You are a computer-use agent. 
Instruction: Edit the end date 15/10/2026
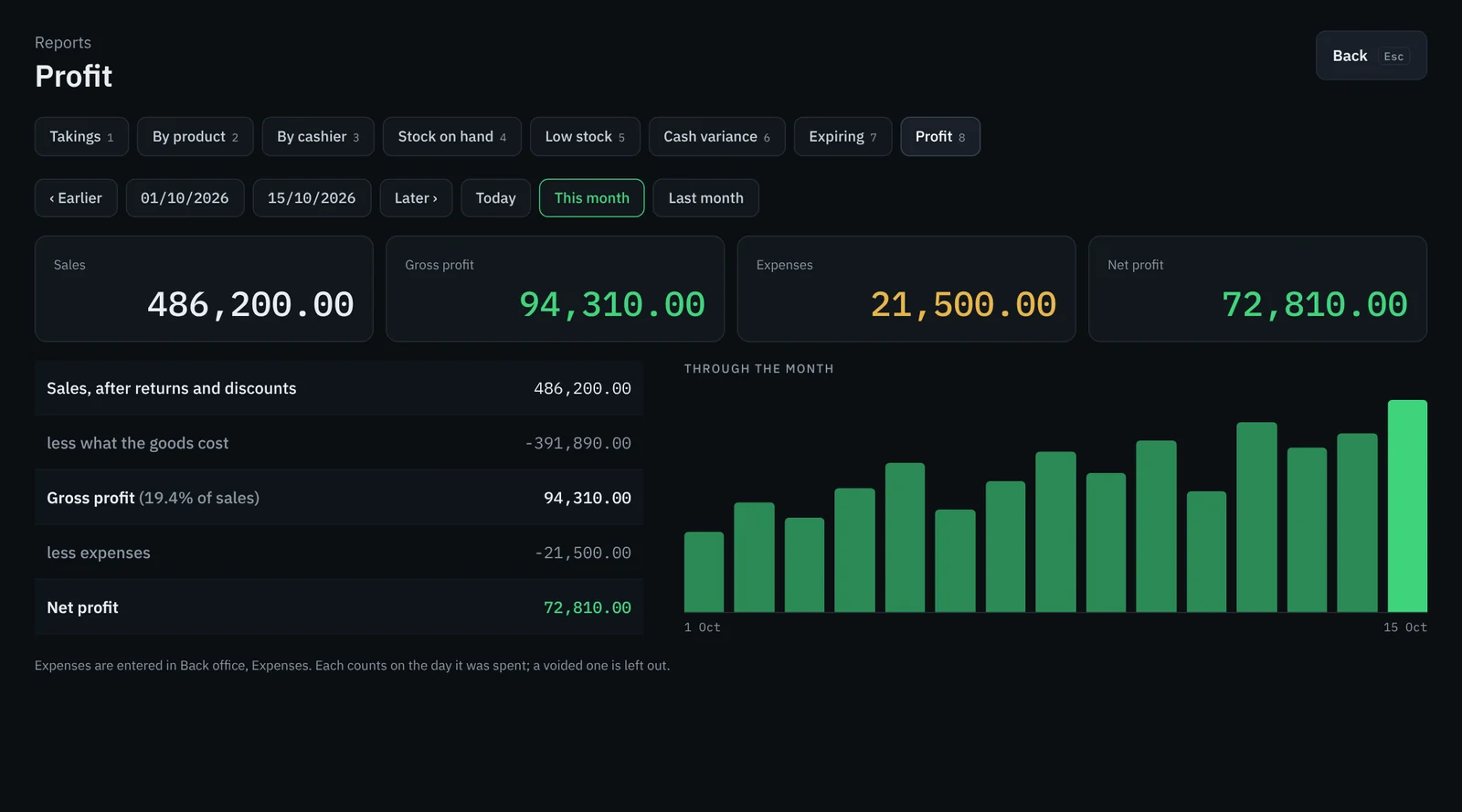312,198
